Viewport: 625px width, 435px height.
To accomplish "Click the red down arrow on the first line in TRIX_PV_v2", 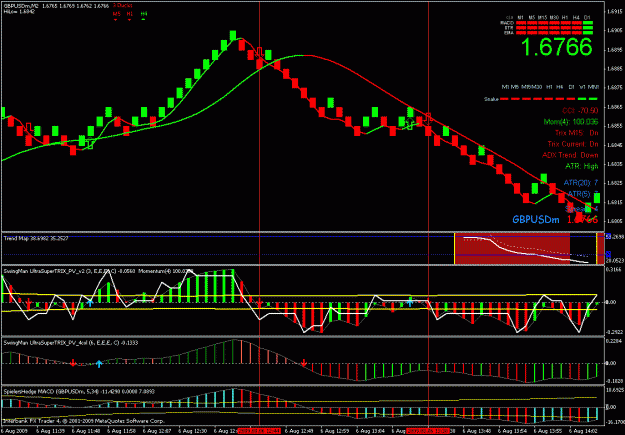I will pyautogui.click(x=259, y=305).
